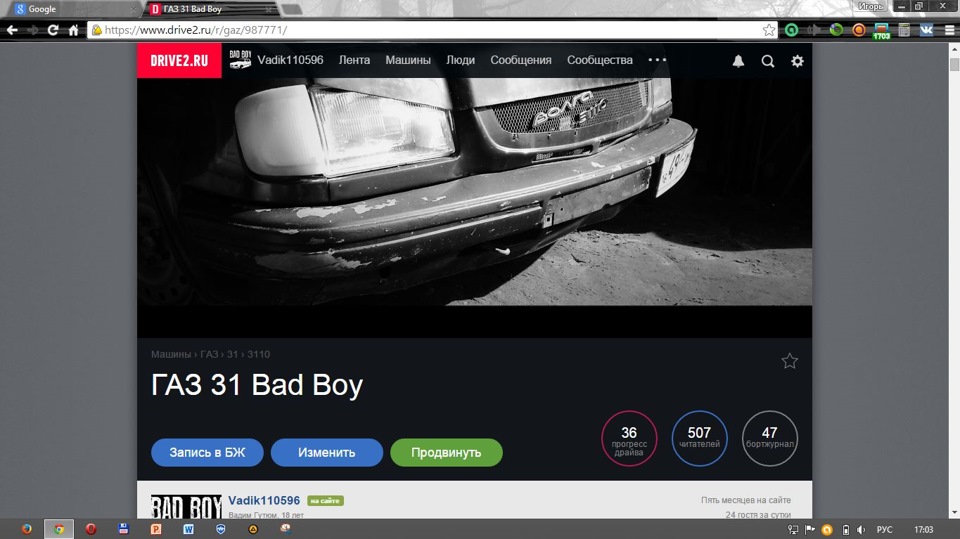Open the Сообщения menu item
Screen dimensions: 960x539
point(521,60)
